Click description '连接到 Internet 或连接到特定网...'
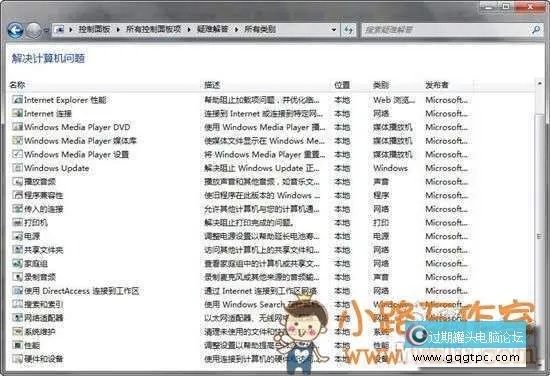 pos(263,114)
